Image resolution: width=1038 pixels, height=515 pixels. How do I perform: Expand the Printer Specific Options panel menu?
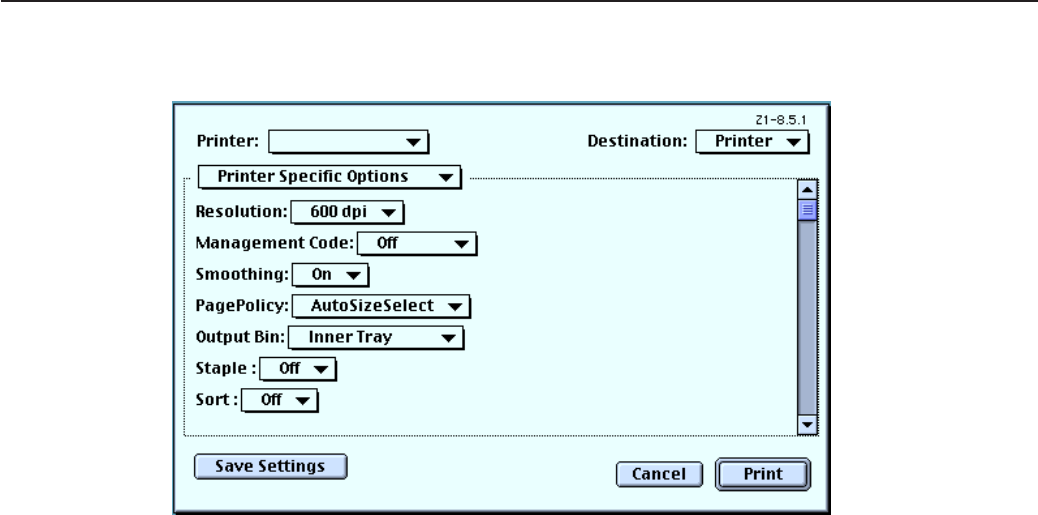(x=329, y=177)
